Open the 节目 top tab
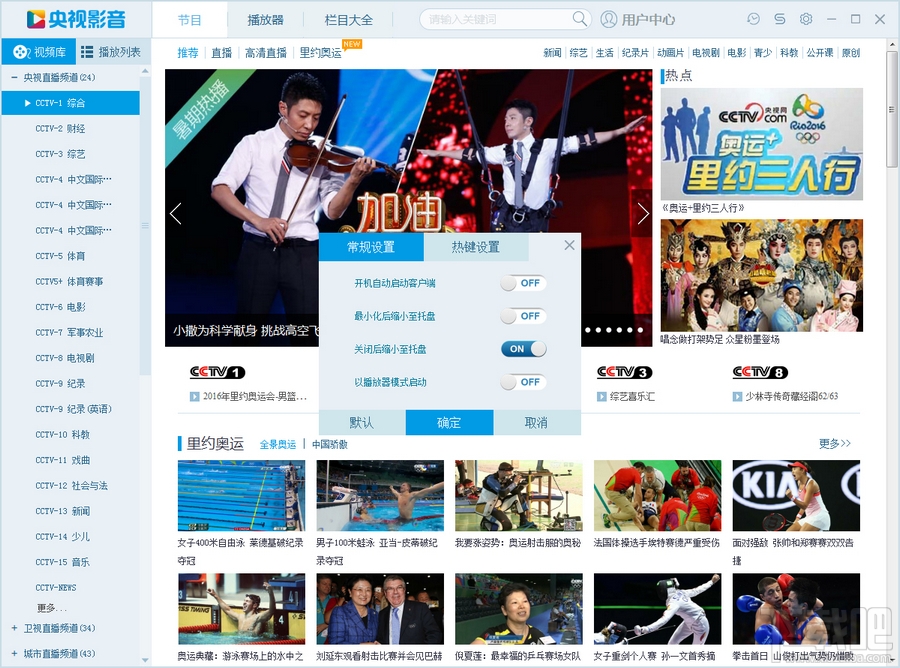This screenshot has width=900, height=668. pyautogui.click(x=189, y=20)
